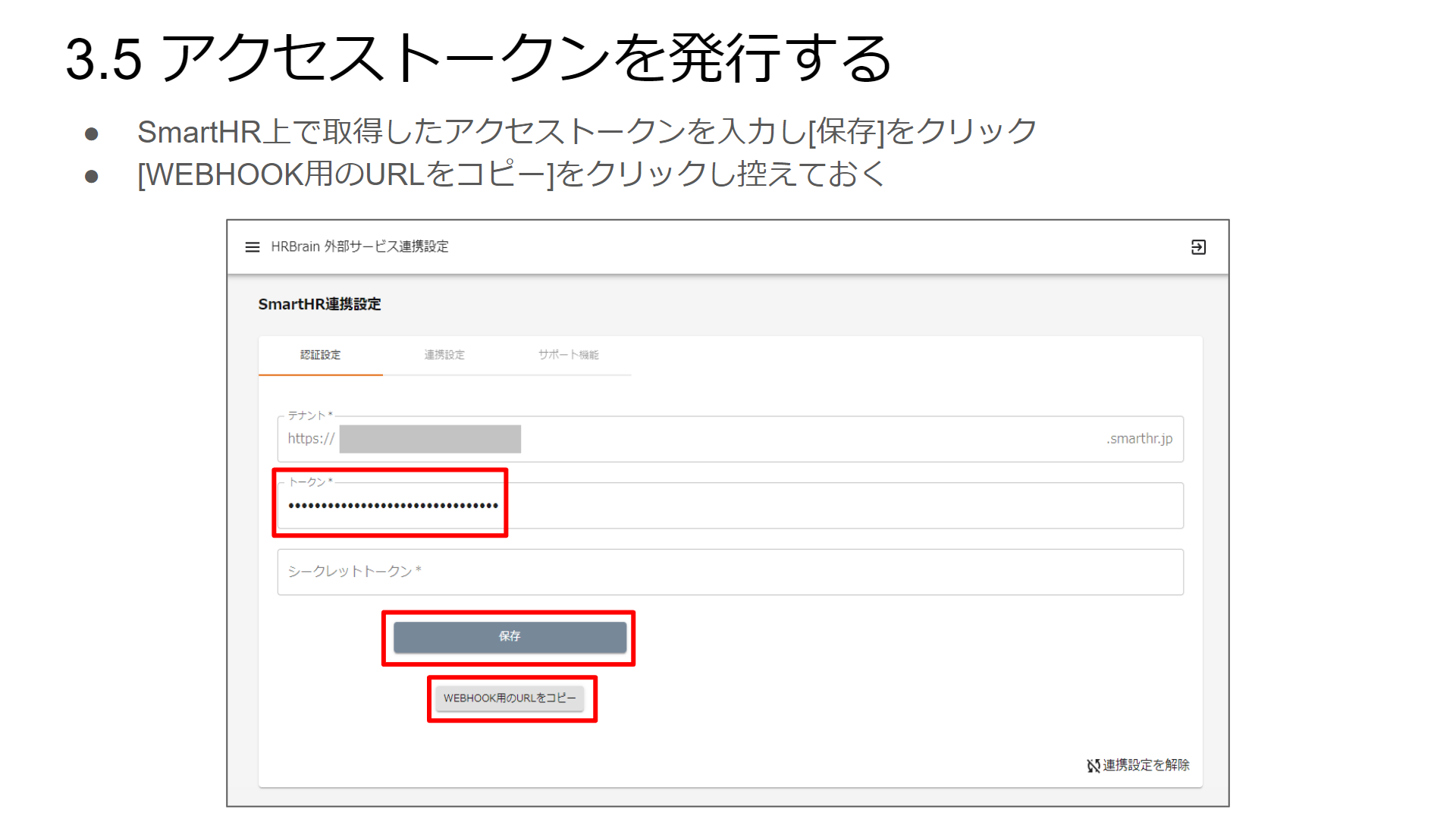Click the unlink icon beside 連携設定を解除
The height and width of the screenshot is (819, 1456).
[1094, 766]
